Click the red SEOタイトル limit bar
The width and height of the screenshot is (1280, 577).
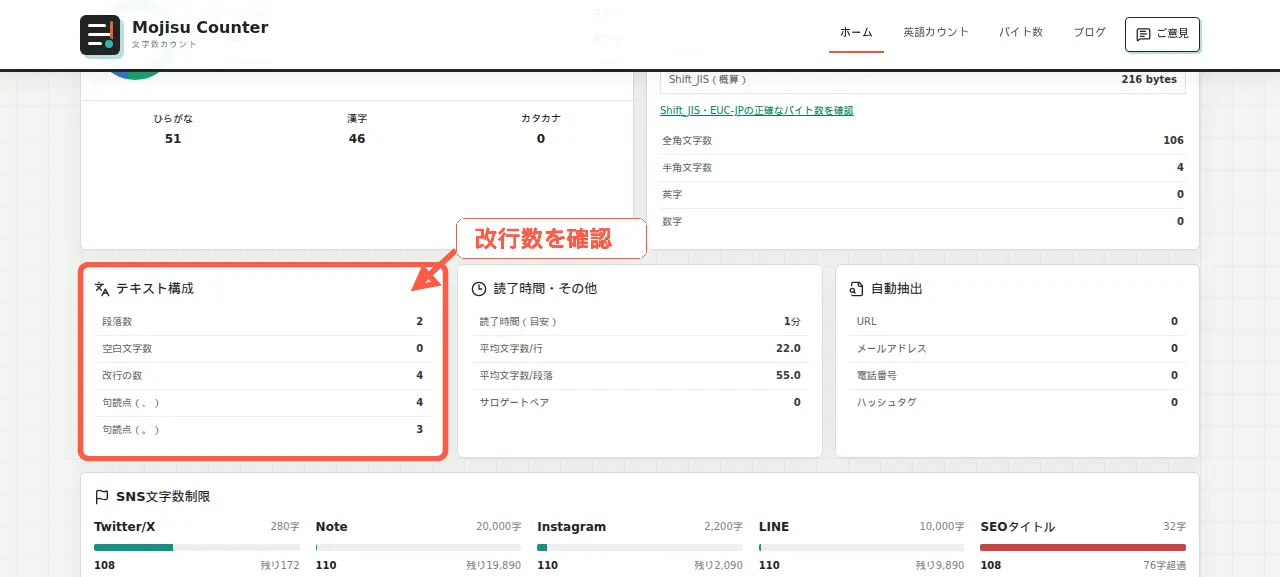(1083, 547)
